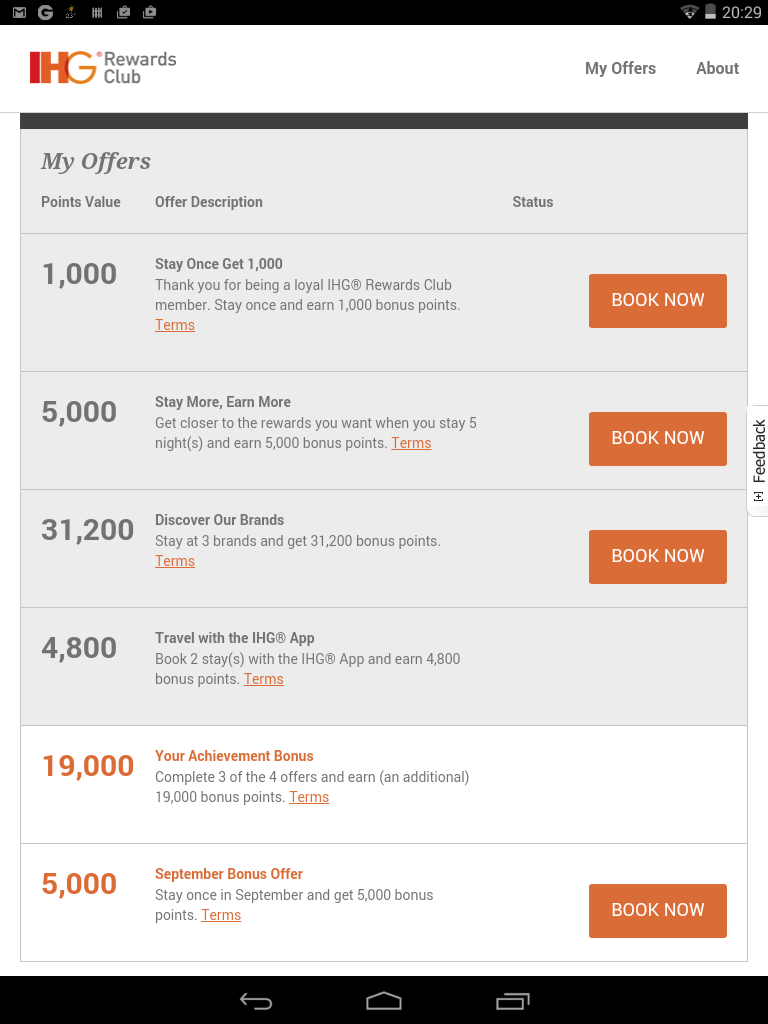Screen dimensions: 768x1024
Task: Tap the Wi-Fi status icon
Action: point(689,12)
